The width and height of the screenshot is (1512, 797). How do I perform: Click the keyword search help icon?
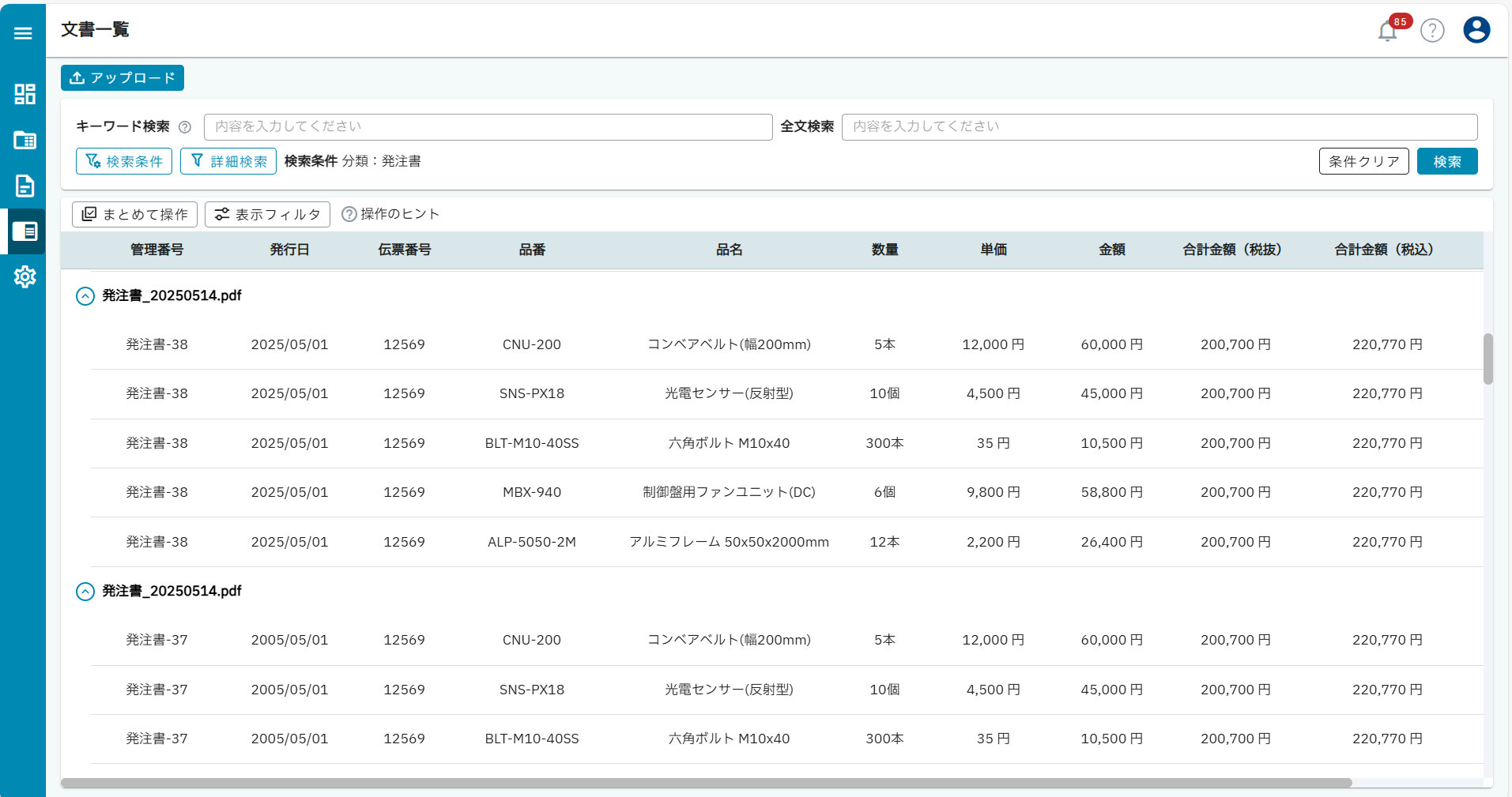(x=185, y=127)
